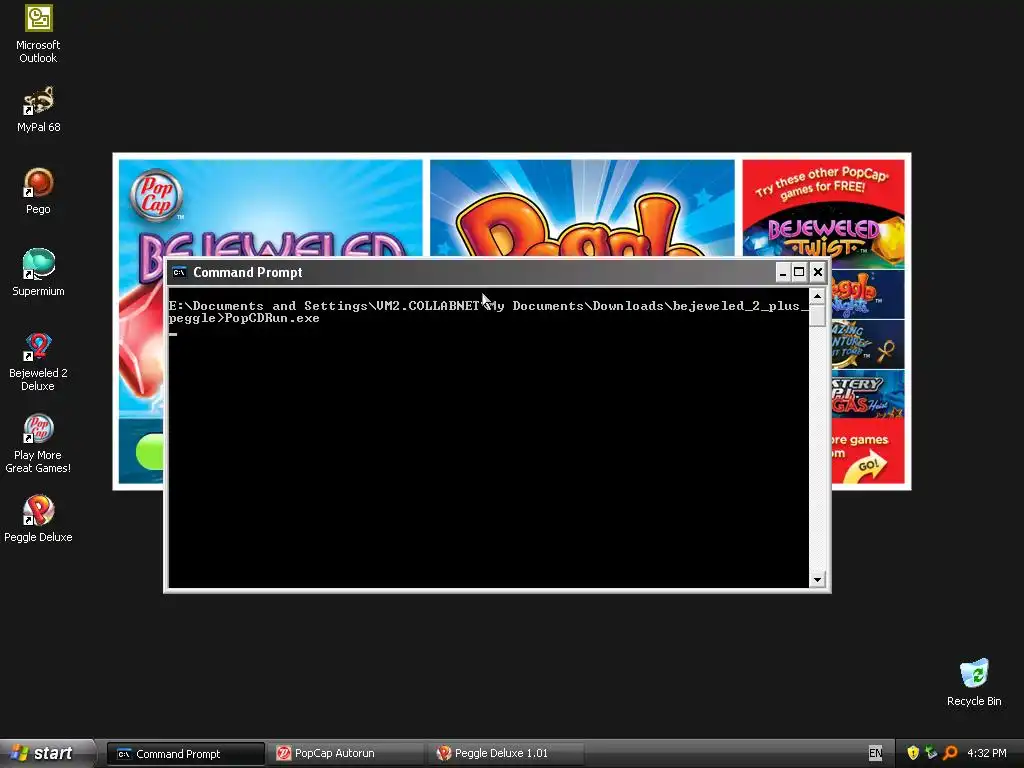The width and height of the screenshot is (1024, 768).
Task: Open Microsoft Outlook desktop icon
Action: [38, 34]
